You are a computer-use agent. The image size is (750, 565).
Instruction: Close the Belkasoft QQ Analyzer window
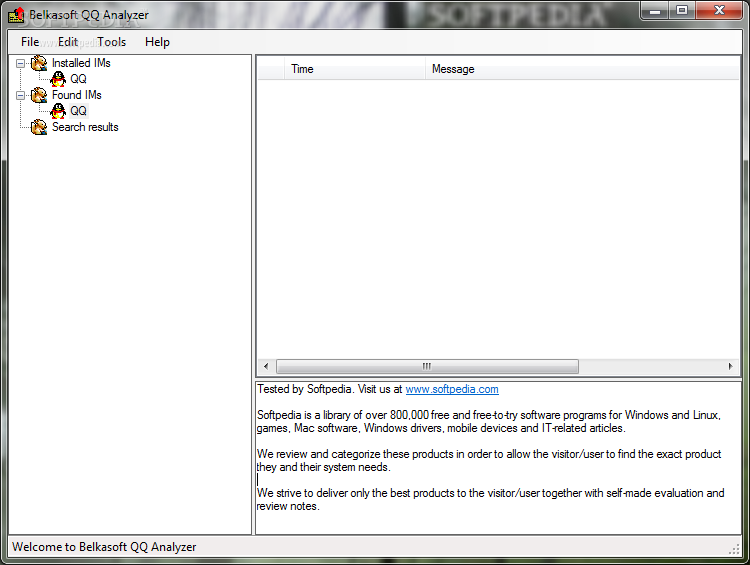[x=719, y=11]
